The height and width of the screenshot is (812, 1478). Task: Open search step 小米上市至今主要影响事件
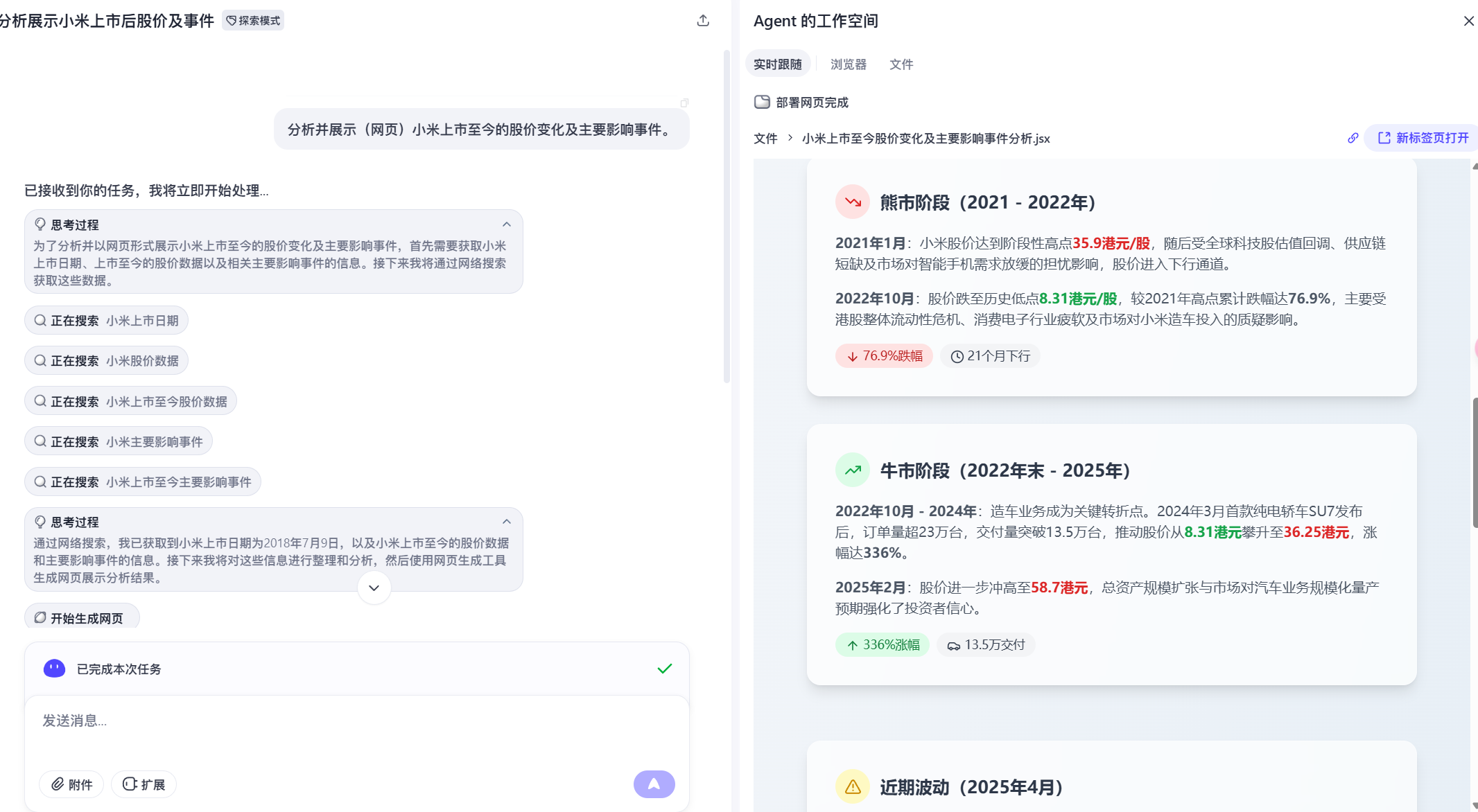pyautogui.click(x=143, y=482)
